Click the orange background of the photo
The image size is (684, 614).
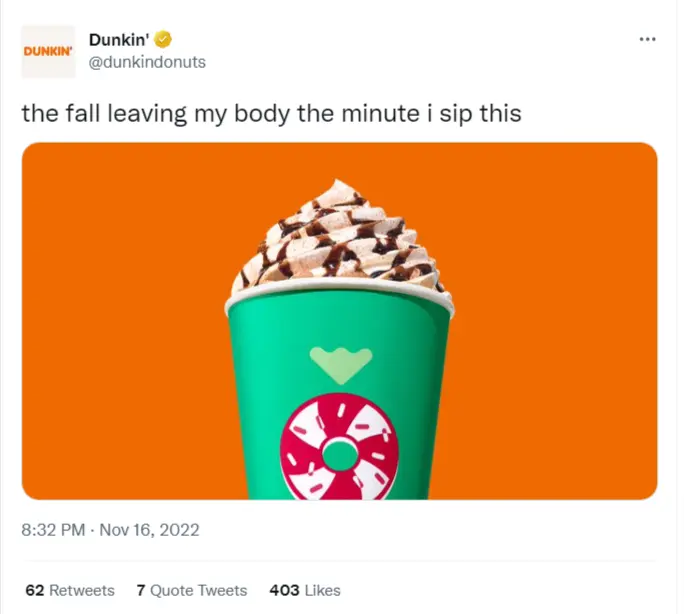[120, 320]
